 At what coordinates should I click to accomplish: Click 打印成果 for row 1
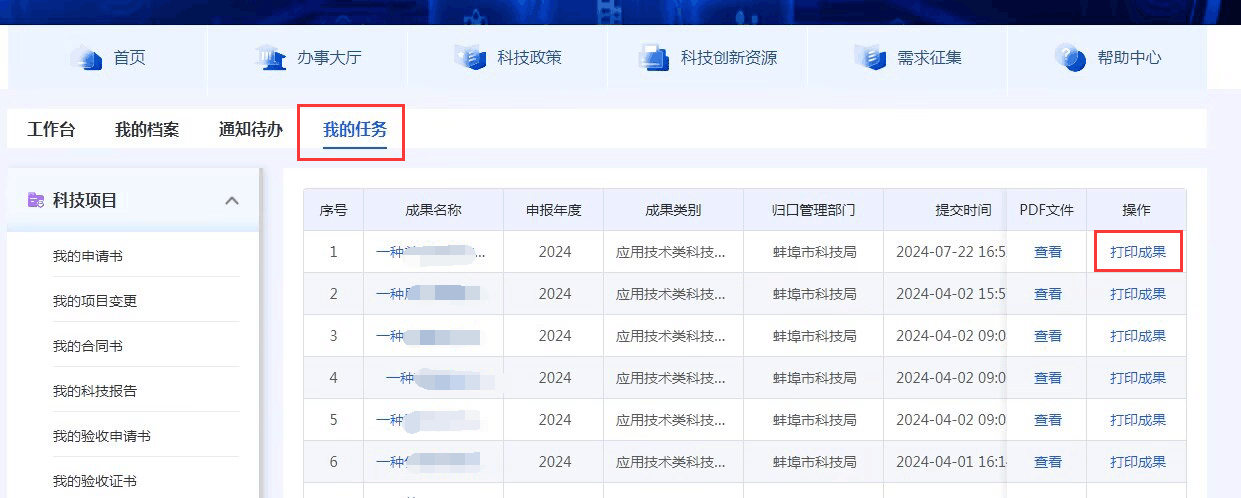tap(1138, 252)
